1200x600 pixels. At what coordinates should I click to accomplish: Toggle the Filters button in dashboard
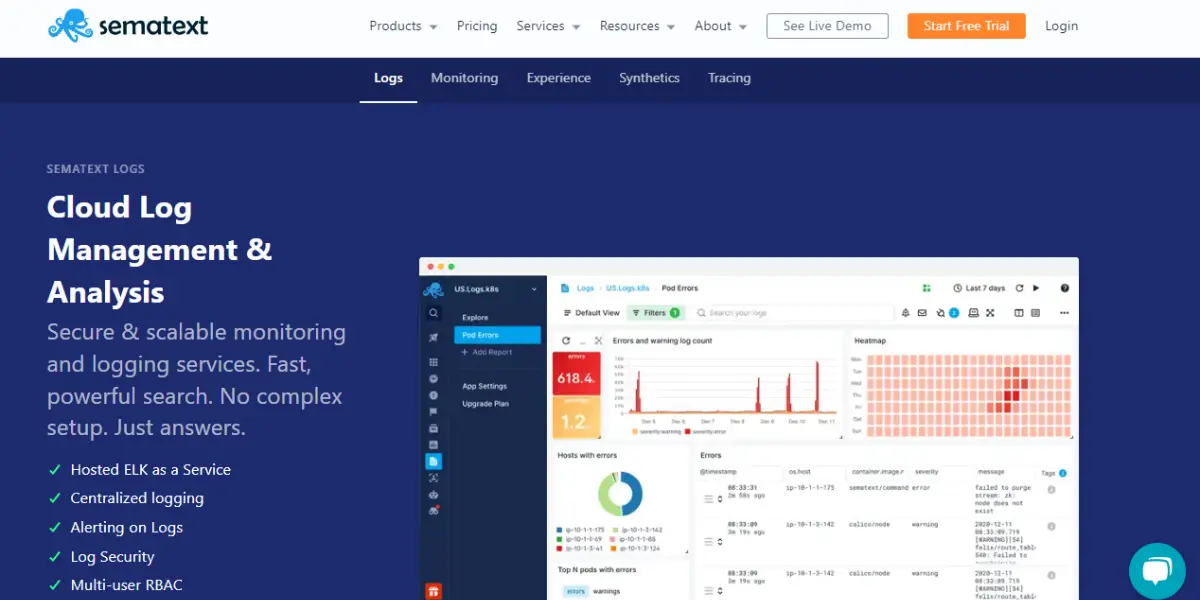click(655, 313)
